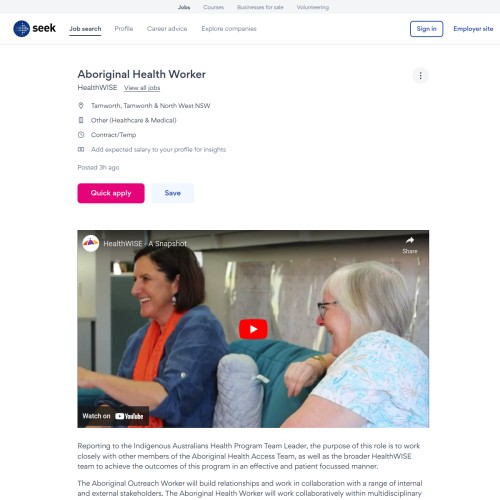Open the Job search tab

click(85, 29)
